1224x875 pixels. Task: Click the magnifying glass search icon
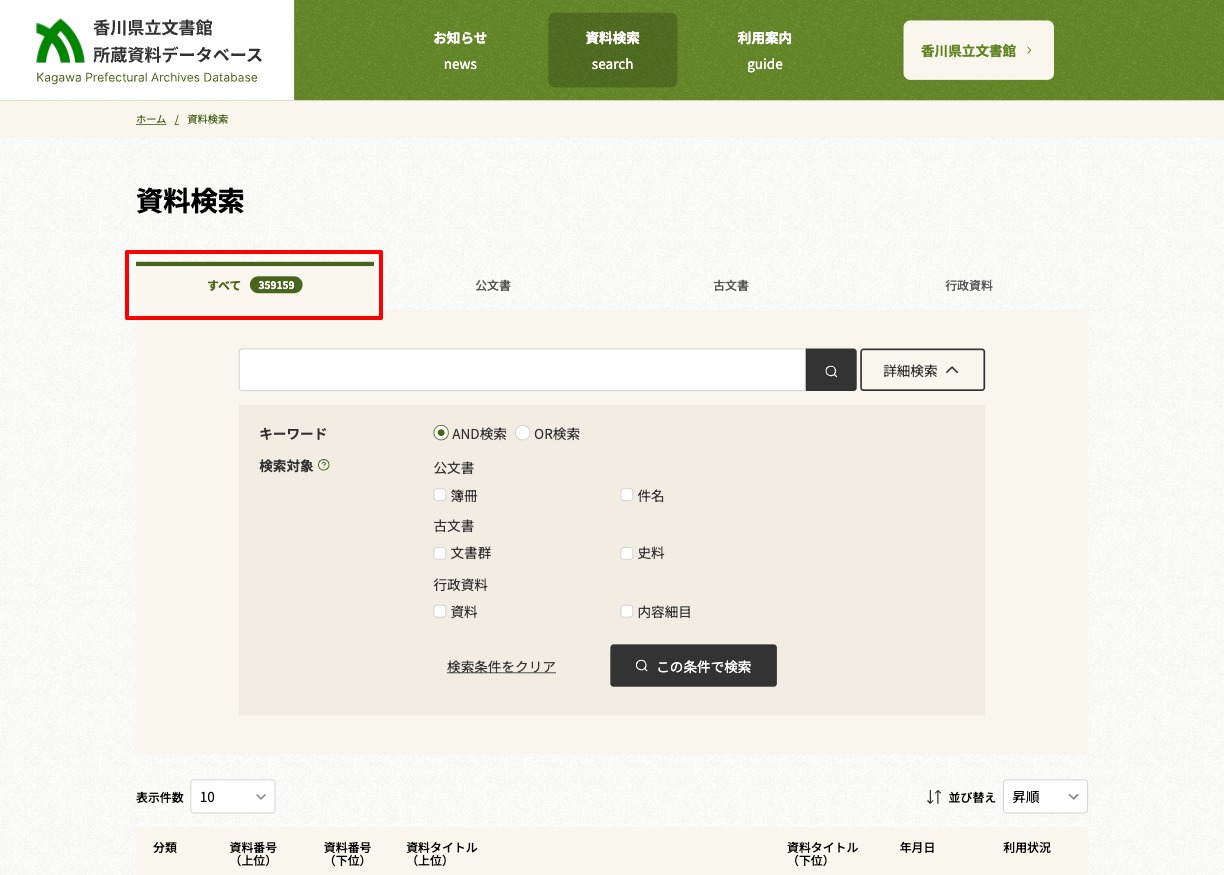click(x=831, y=369)
